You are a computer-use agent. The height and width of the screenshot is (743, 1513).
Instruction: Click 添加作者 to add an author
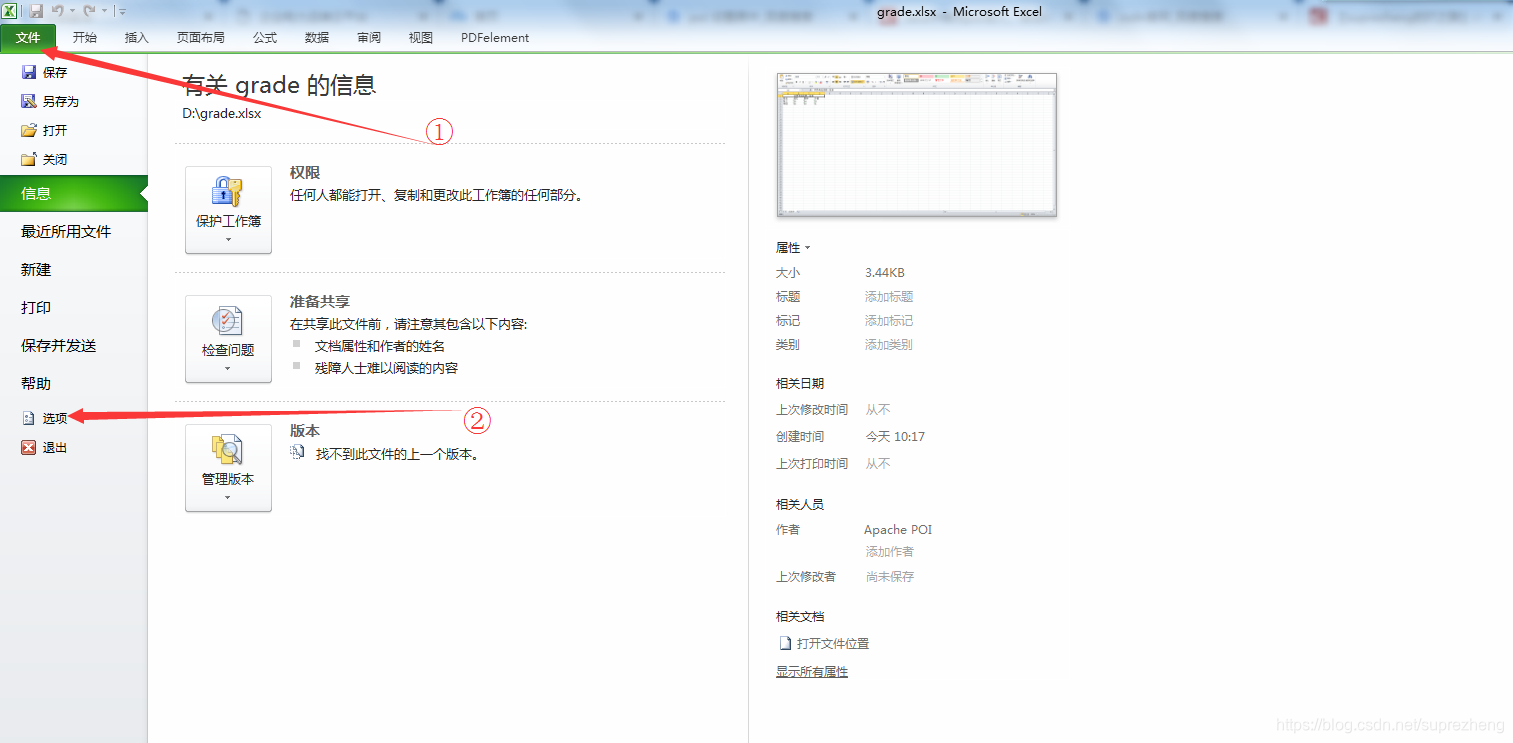[x=890, y=552]
